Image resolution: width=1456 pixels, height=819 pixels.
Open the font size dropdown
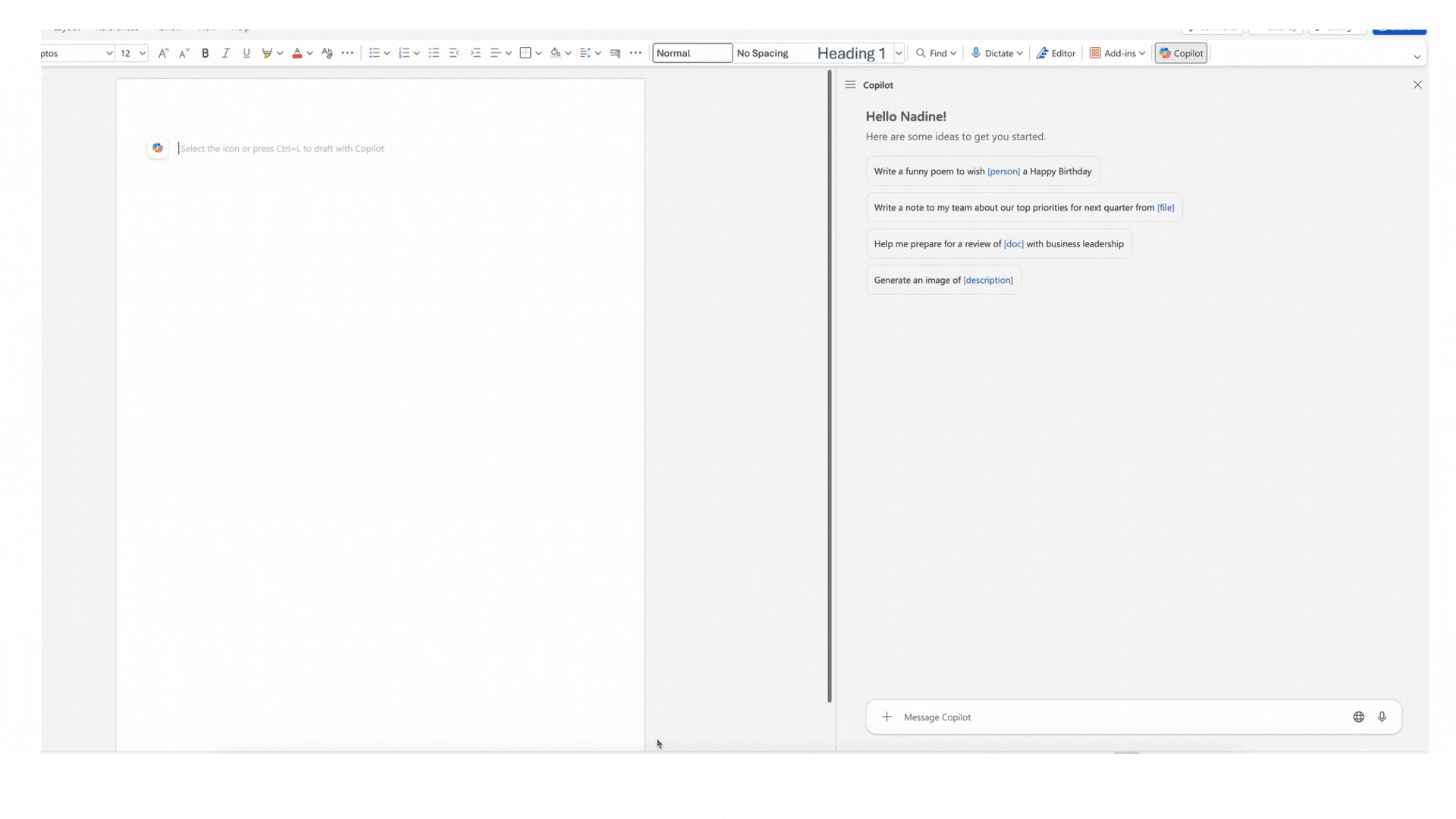pyautogui.click(x=142, y=53)
